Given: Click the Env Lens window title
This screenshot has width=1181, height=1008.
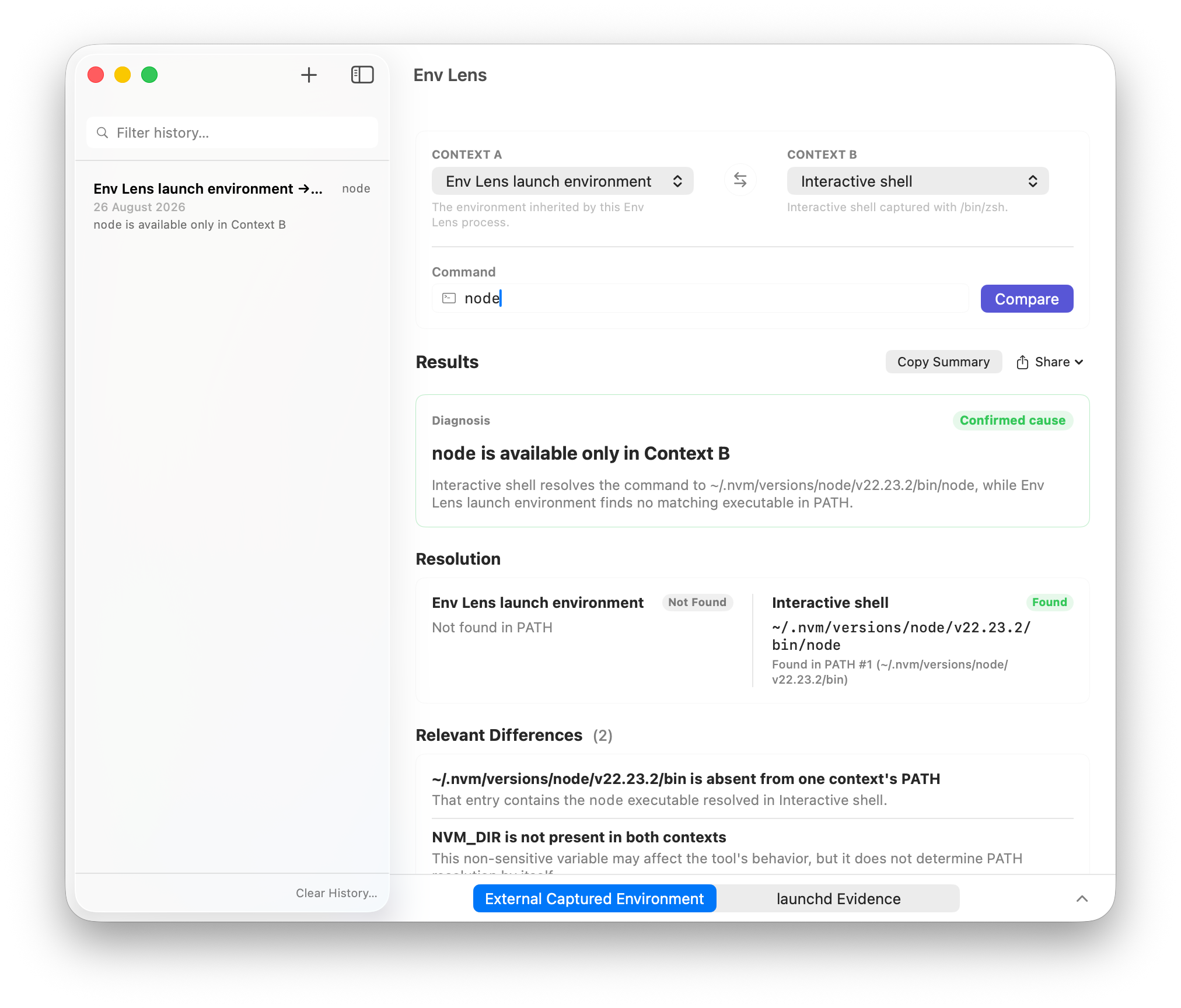Looking at the screenshot, I should (x=450, y=75).
